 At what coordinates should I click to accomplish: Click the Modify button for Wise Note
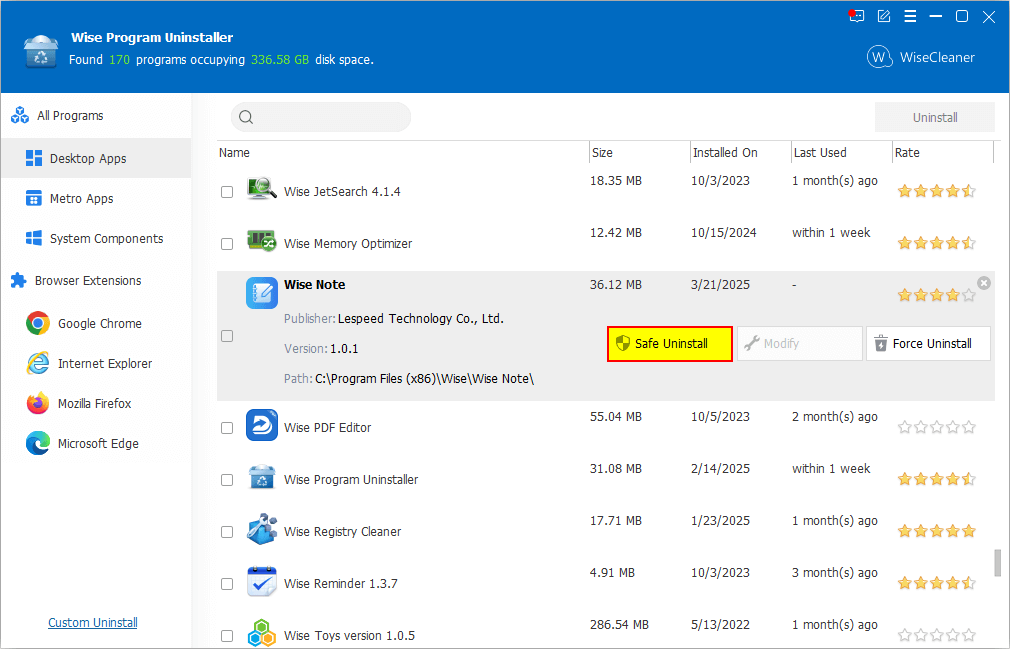(799, 344)
